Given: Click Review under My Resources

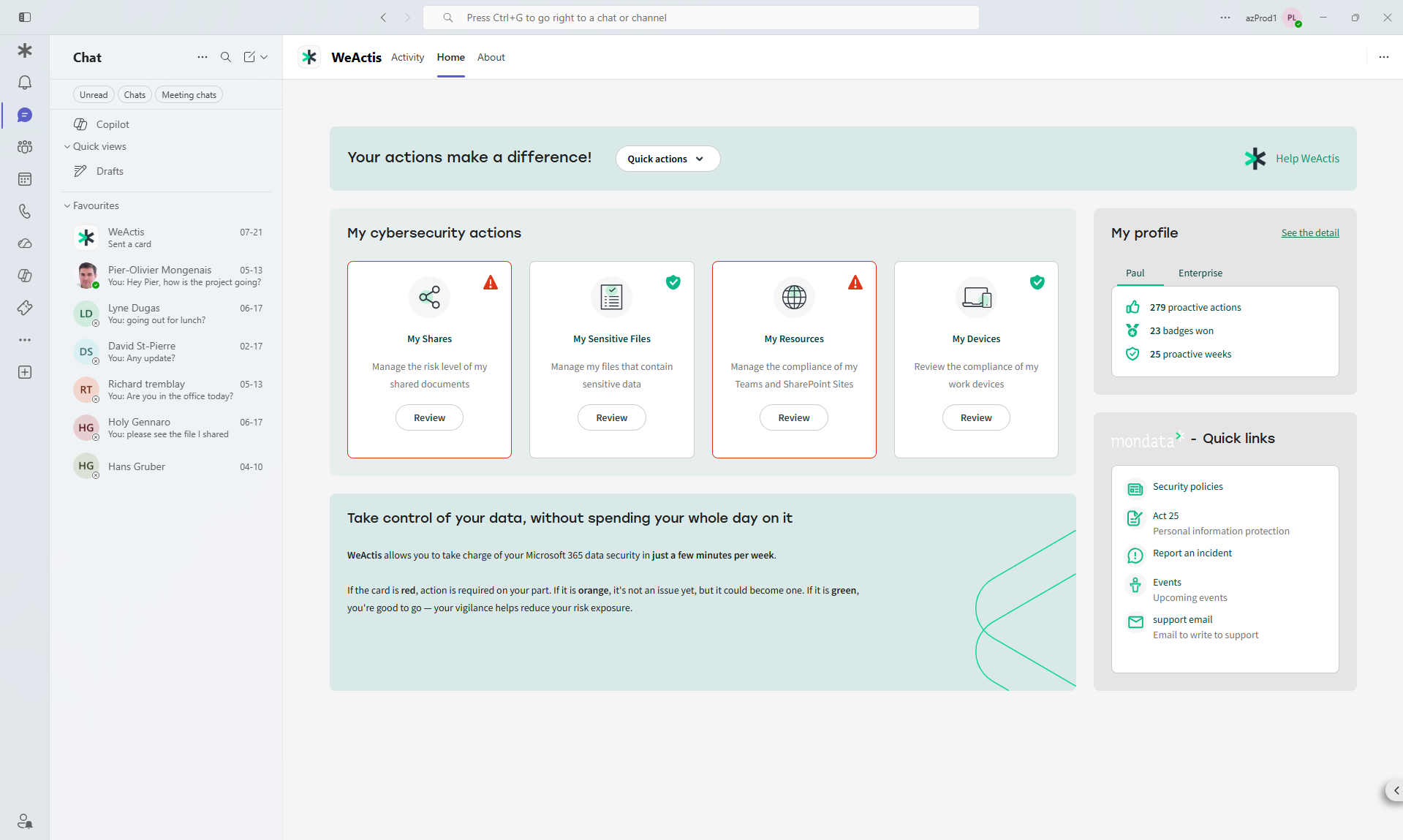Looking at the screenshot, I should [x=793, y=417].
